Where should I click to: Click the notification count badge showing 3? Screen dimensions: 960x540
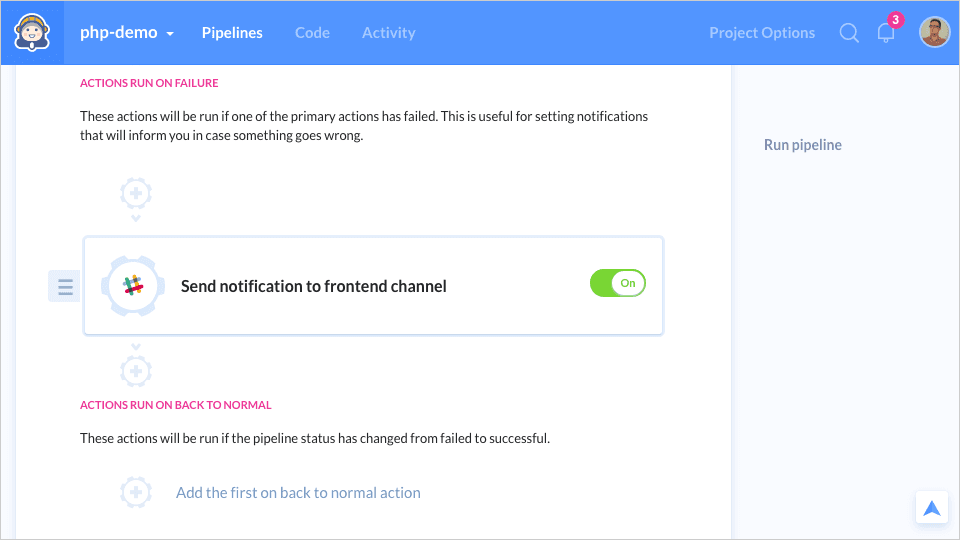tap(895, 20)
